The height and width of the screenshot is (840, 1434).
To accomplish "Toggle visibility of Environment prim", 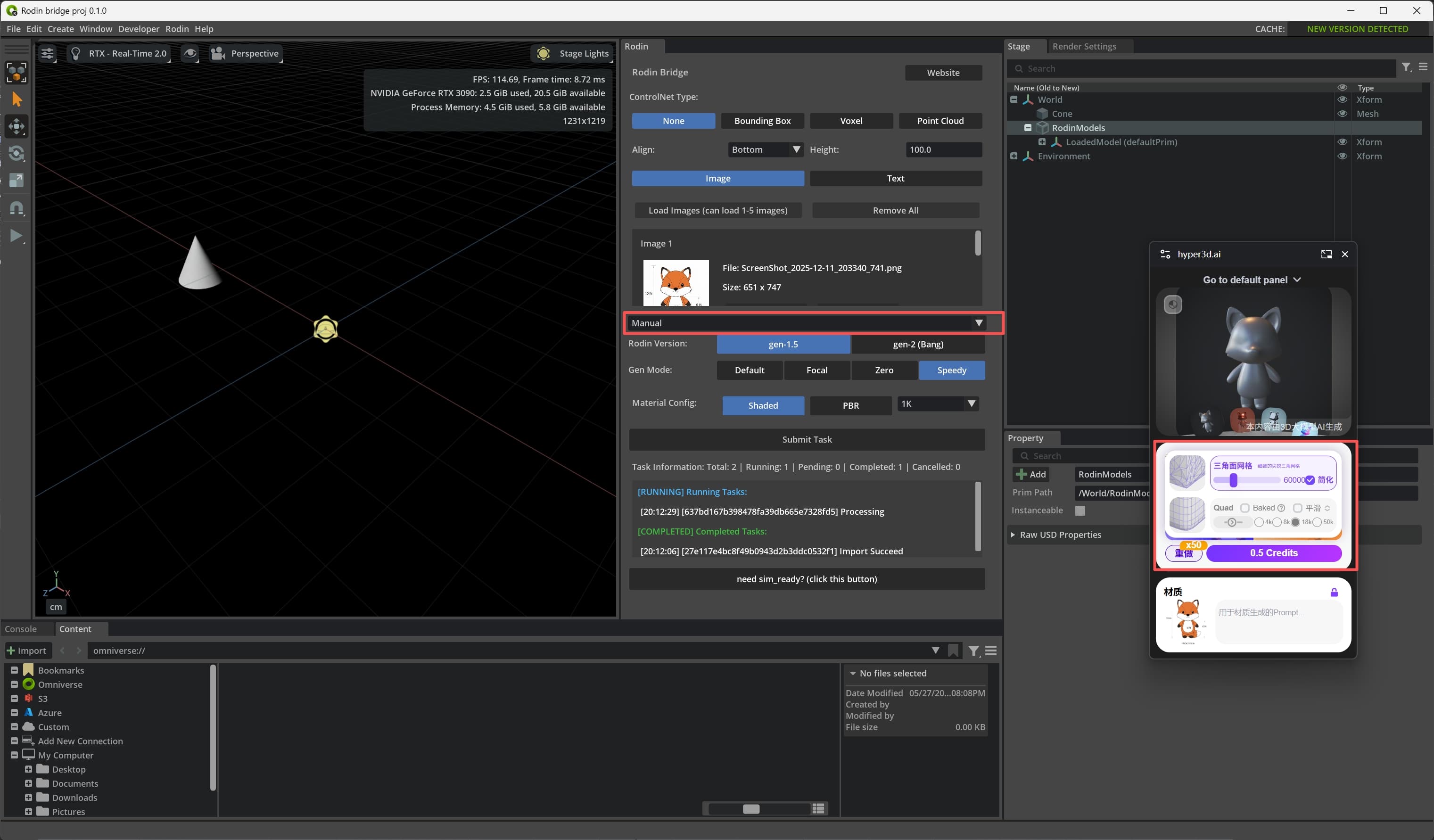I will click(1343, 156).
